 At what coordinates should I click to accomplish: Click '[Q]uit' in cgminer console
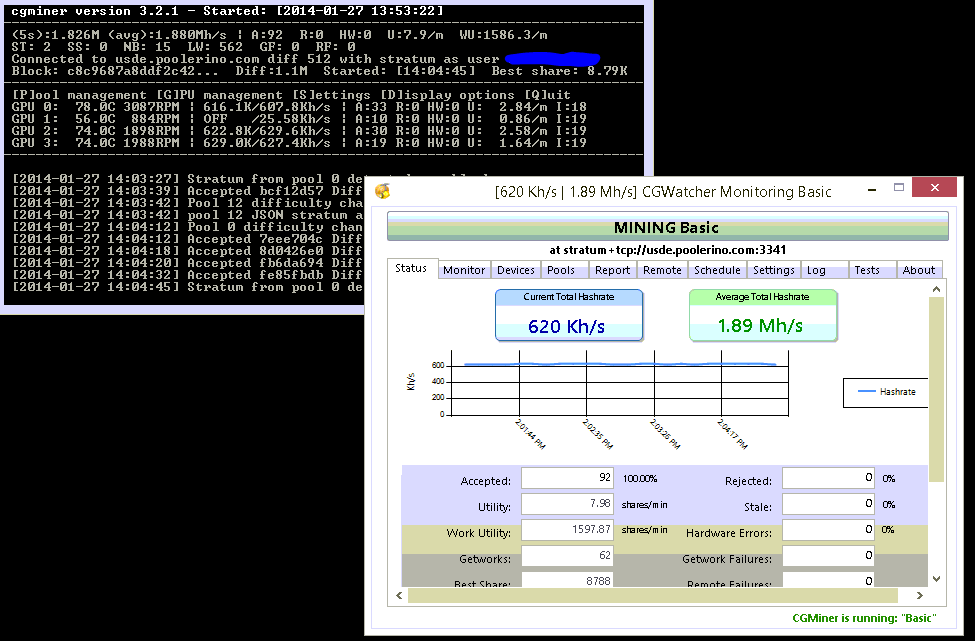547,95
